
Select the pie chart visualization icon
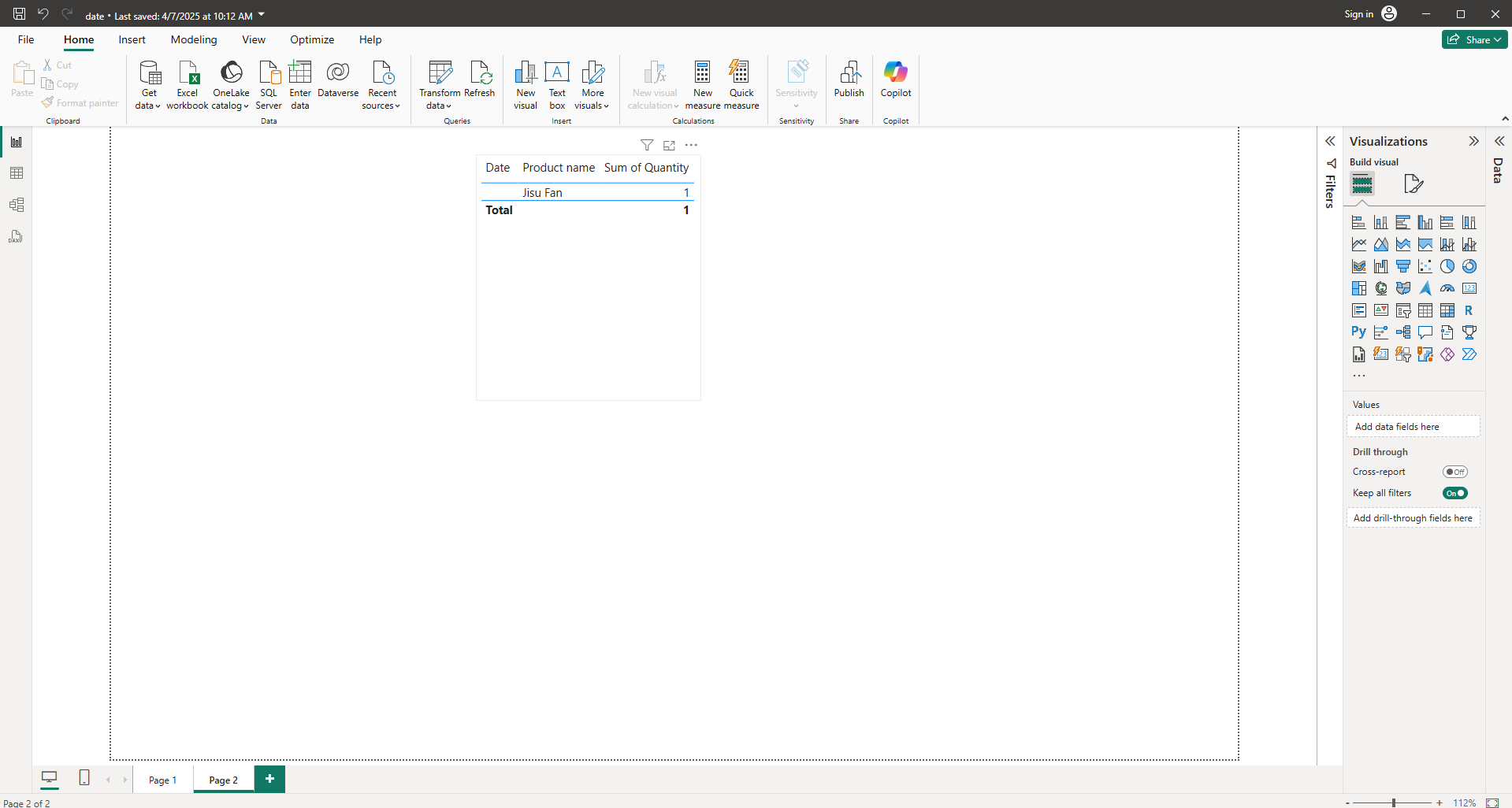tap(1447, 266)
